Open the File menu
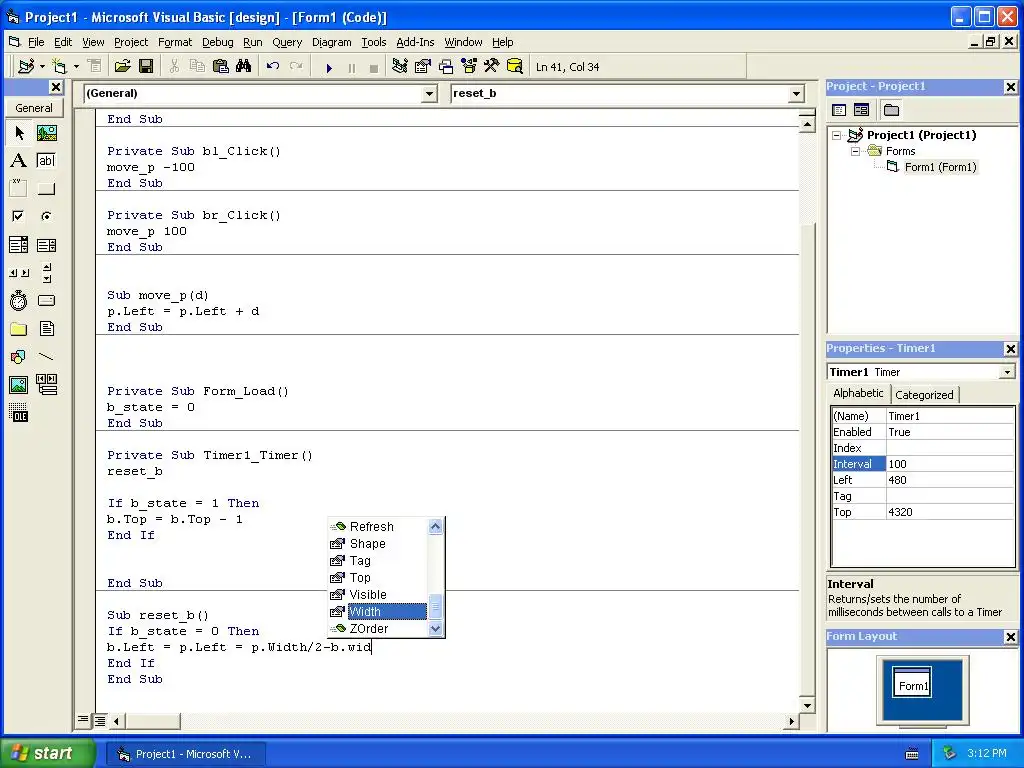1024x768 pixels. [36, 42]
